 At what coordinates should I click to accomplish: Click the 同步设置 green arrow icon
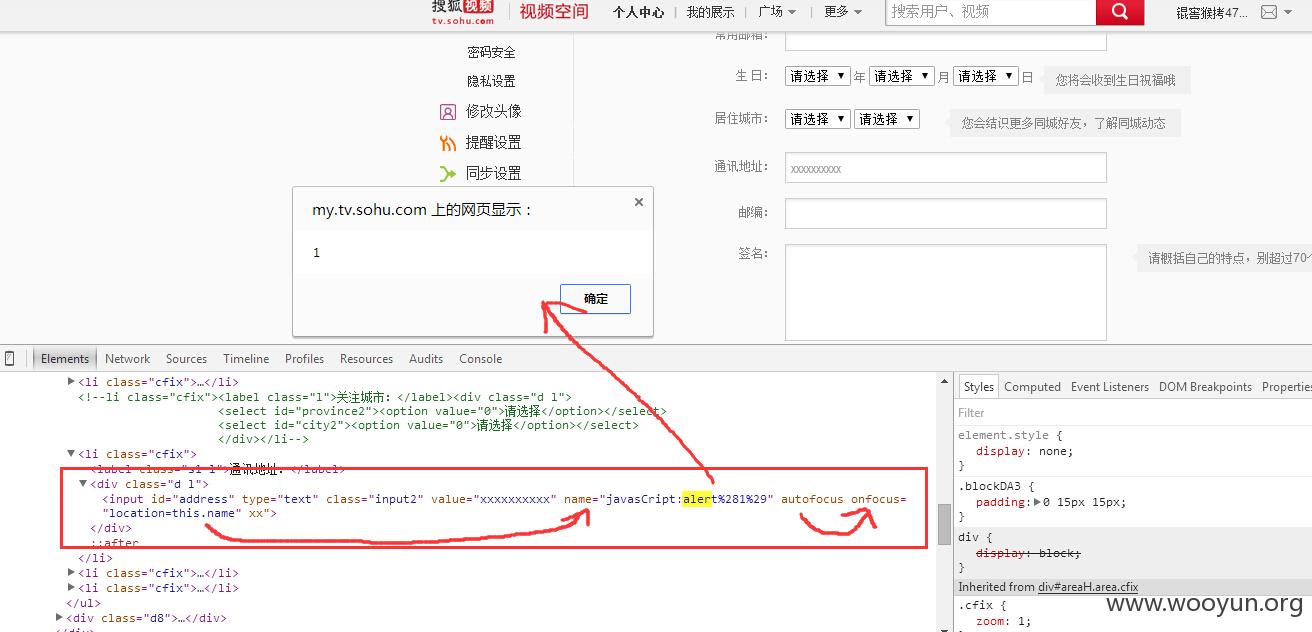(x=448, y=174)
